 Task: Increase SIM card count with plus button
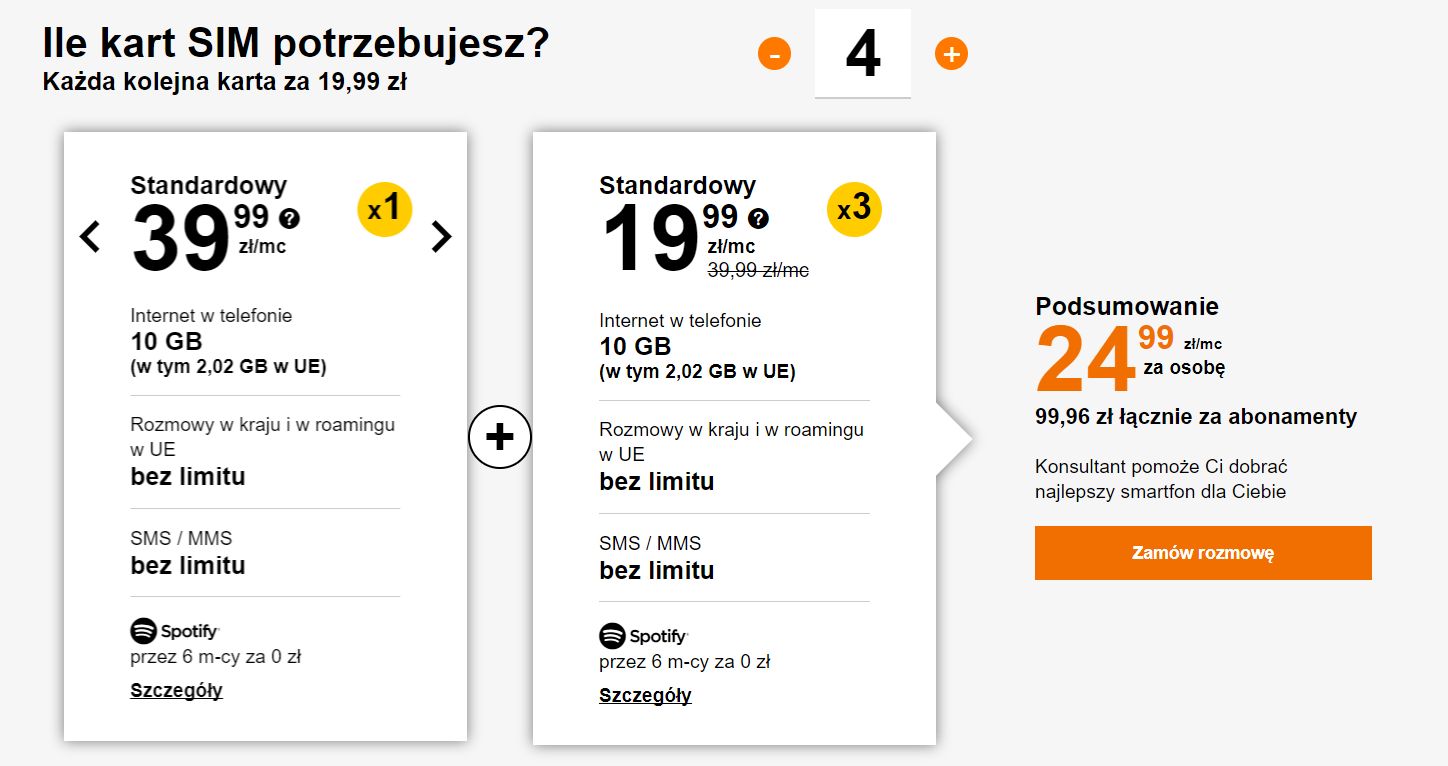click(951, 53)
